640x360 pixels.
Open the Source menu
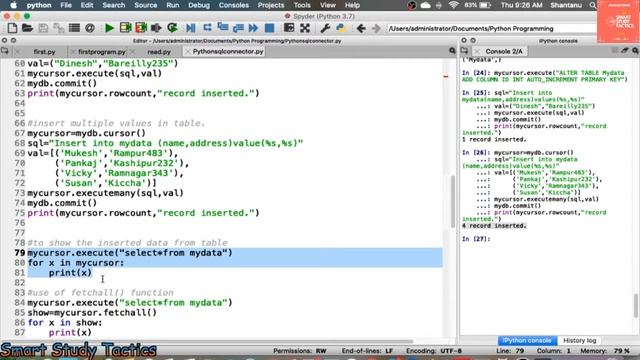pos(146,5)
